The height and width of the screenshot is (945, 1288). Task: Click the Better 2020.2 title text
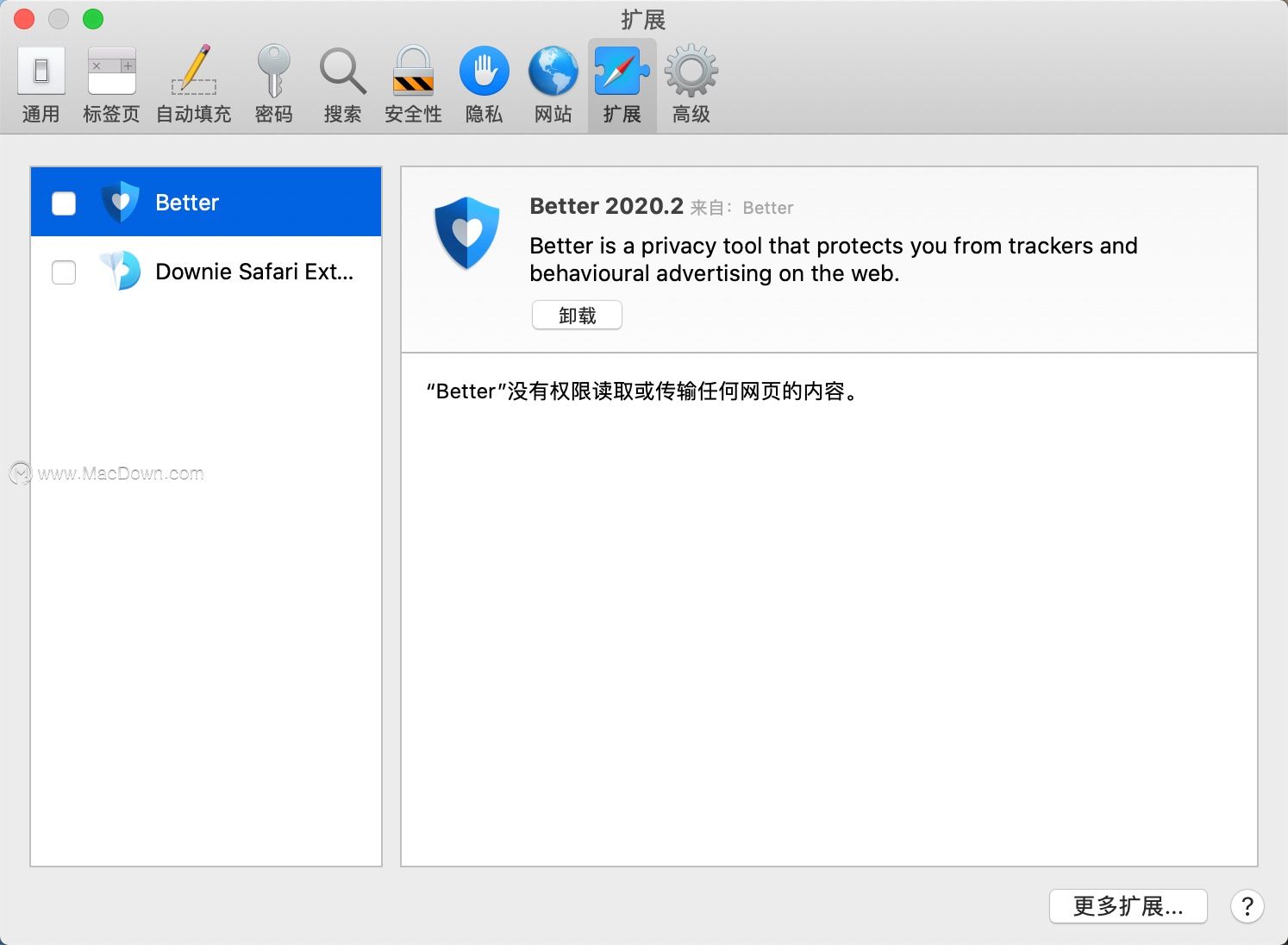(x=606, y=206)
